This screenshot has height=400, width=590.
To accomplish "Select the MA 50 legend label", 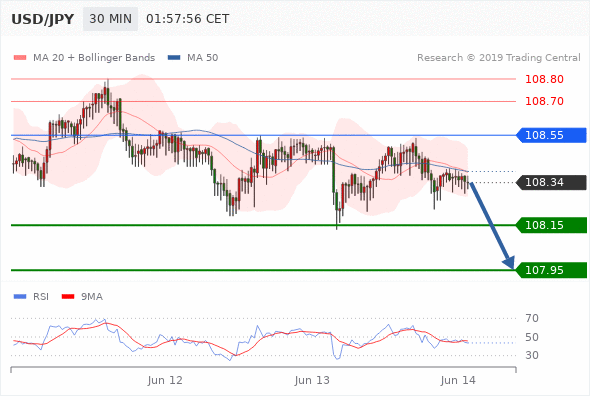I will pos(202,58).
